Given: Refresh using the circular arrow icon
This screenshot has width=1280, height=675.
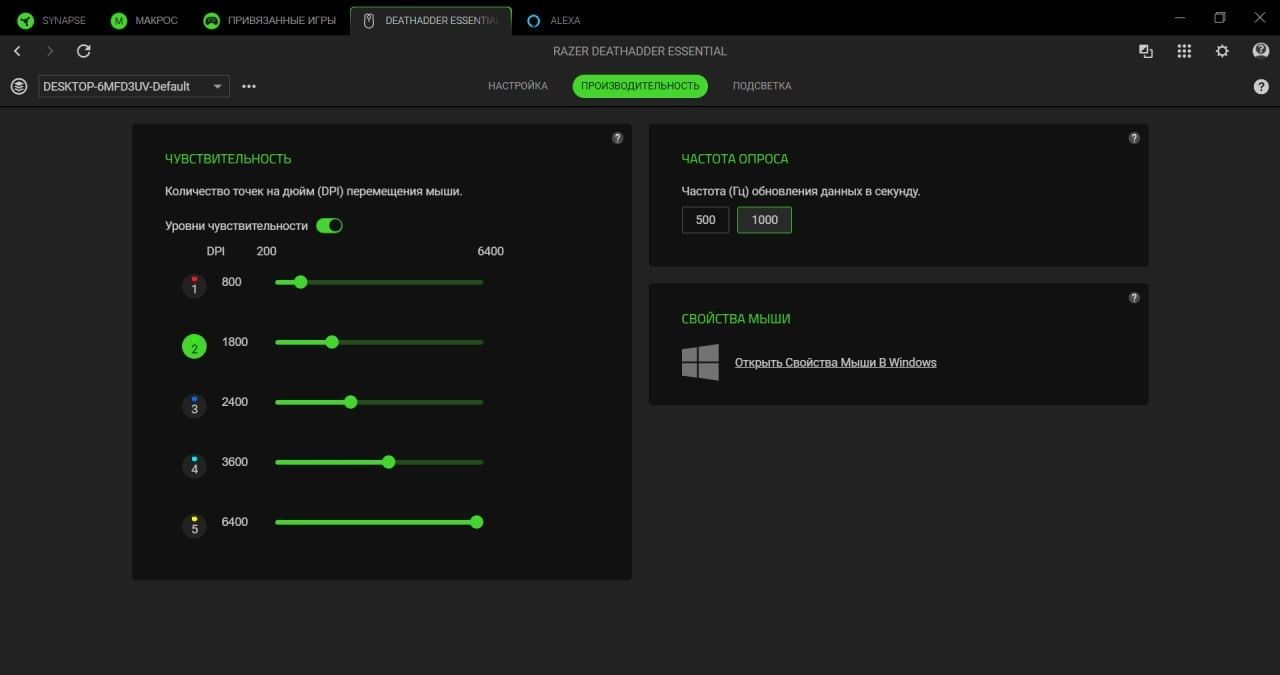Looking at the screenshot, I should click(84, 51).
